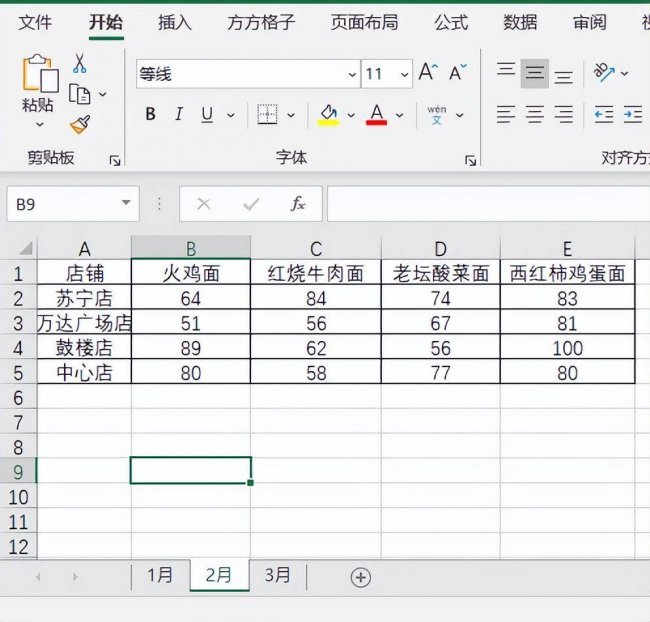The height and width of the screenshot is (622, 650).
Task: Toggle bold formatting
Action: tap(150, 114)
